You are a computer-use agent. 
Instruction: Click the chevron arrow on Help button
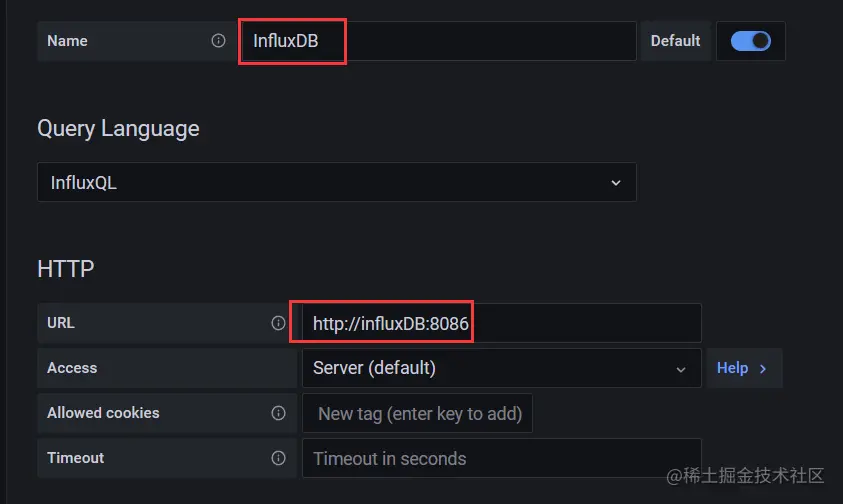click(763, 368)
